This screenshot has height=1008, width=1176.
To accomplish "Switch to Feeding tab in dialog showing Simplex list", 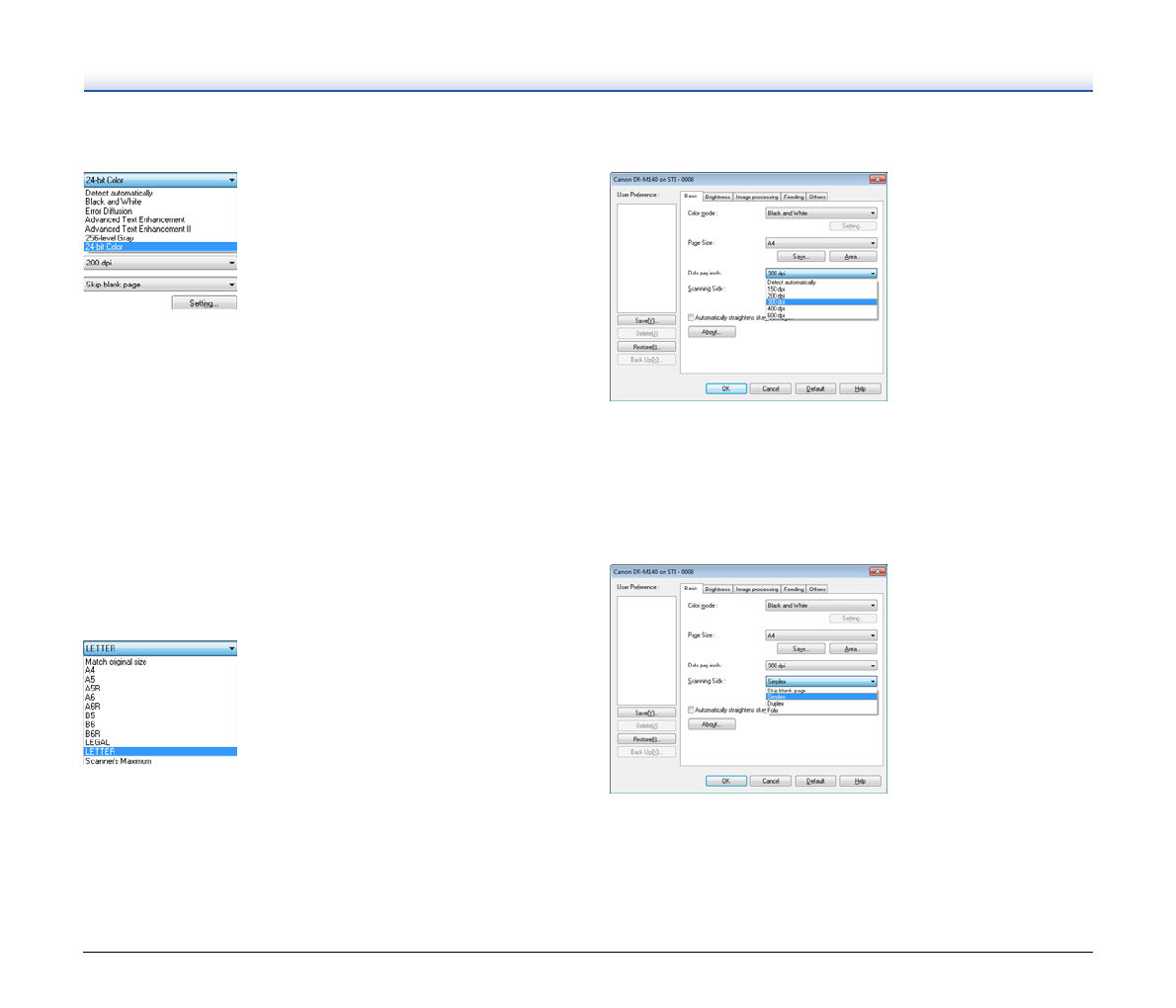I will pos(794,589).
